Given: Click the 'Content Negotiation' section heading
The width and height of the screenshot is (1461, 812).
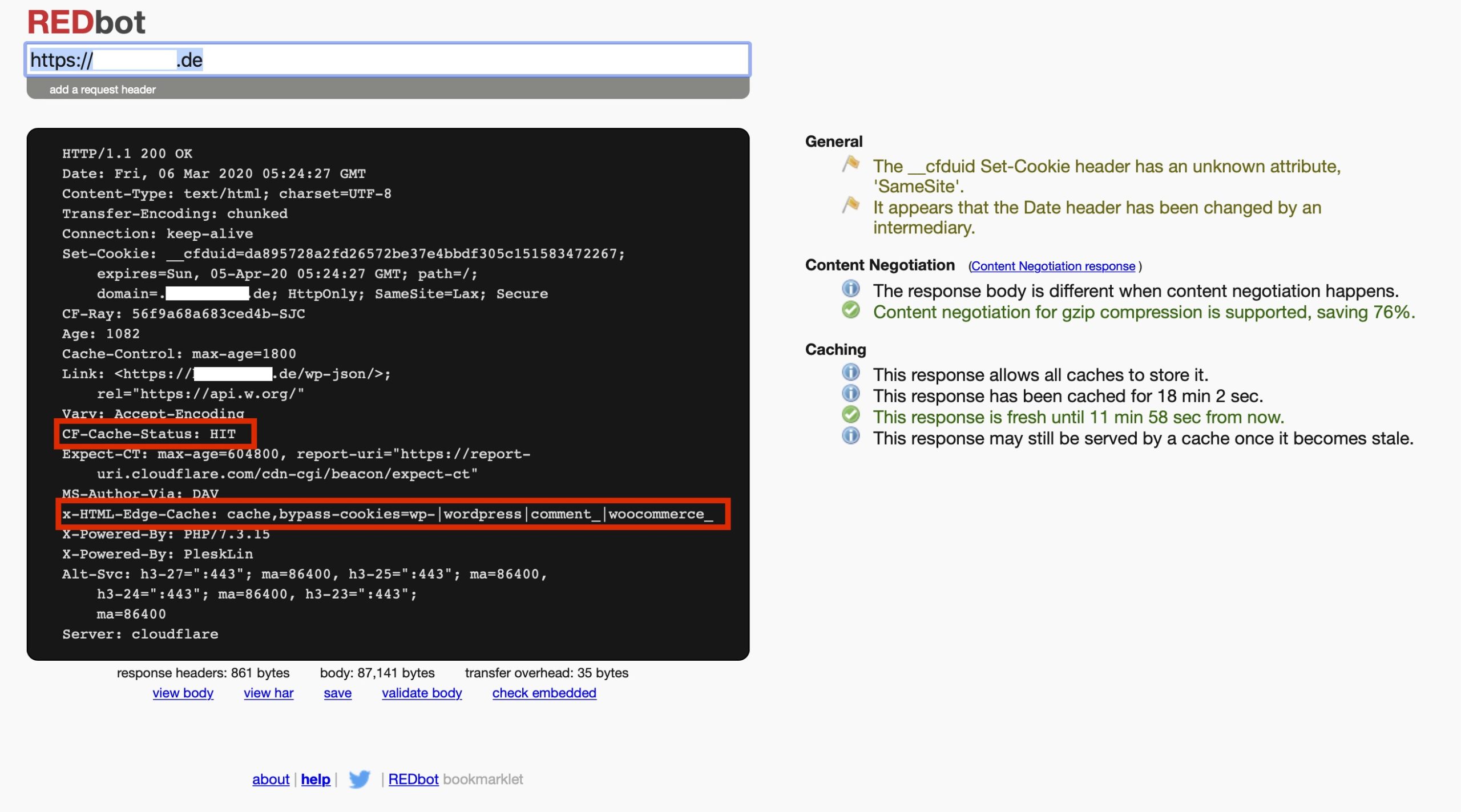Looking at the screenshot, I should coord(879,265).
